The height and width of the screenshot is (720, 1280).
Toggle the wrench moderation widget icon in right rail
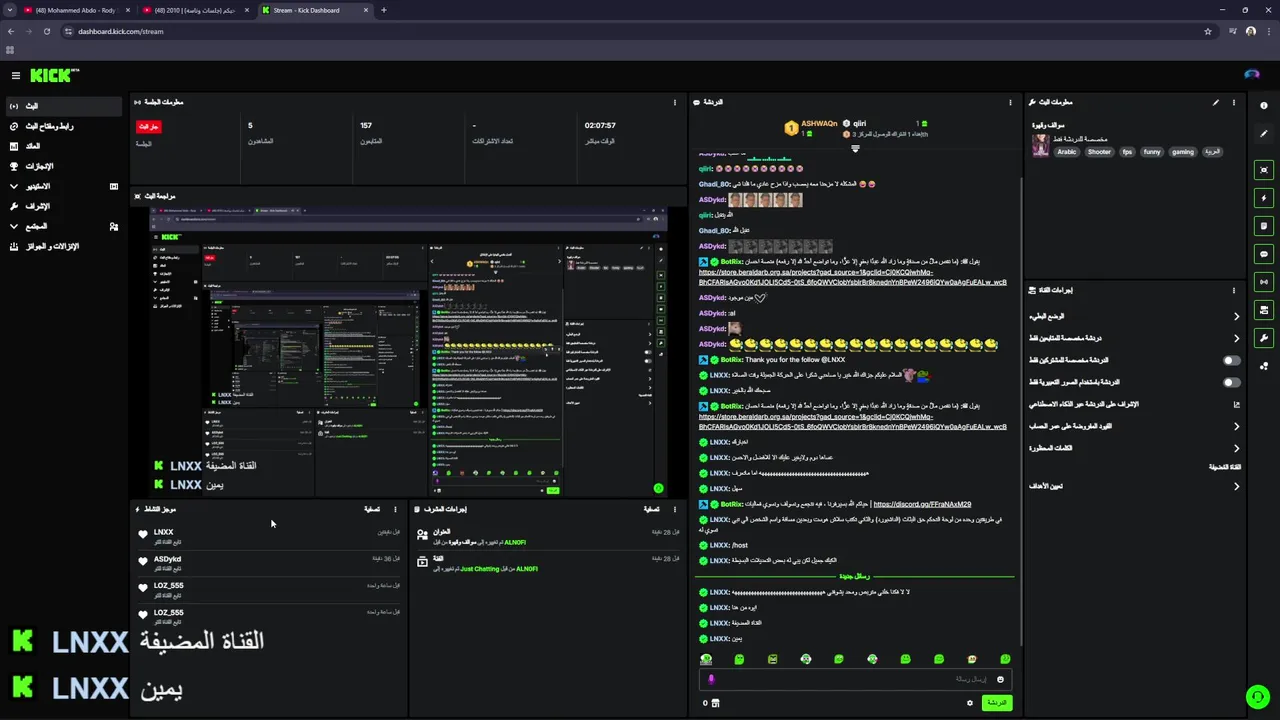click(1264, 338)
